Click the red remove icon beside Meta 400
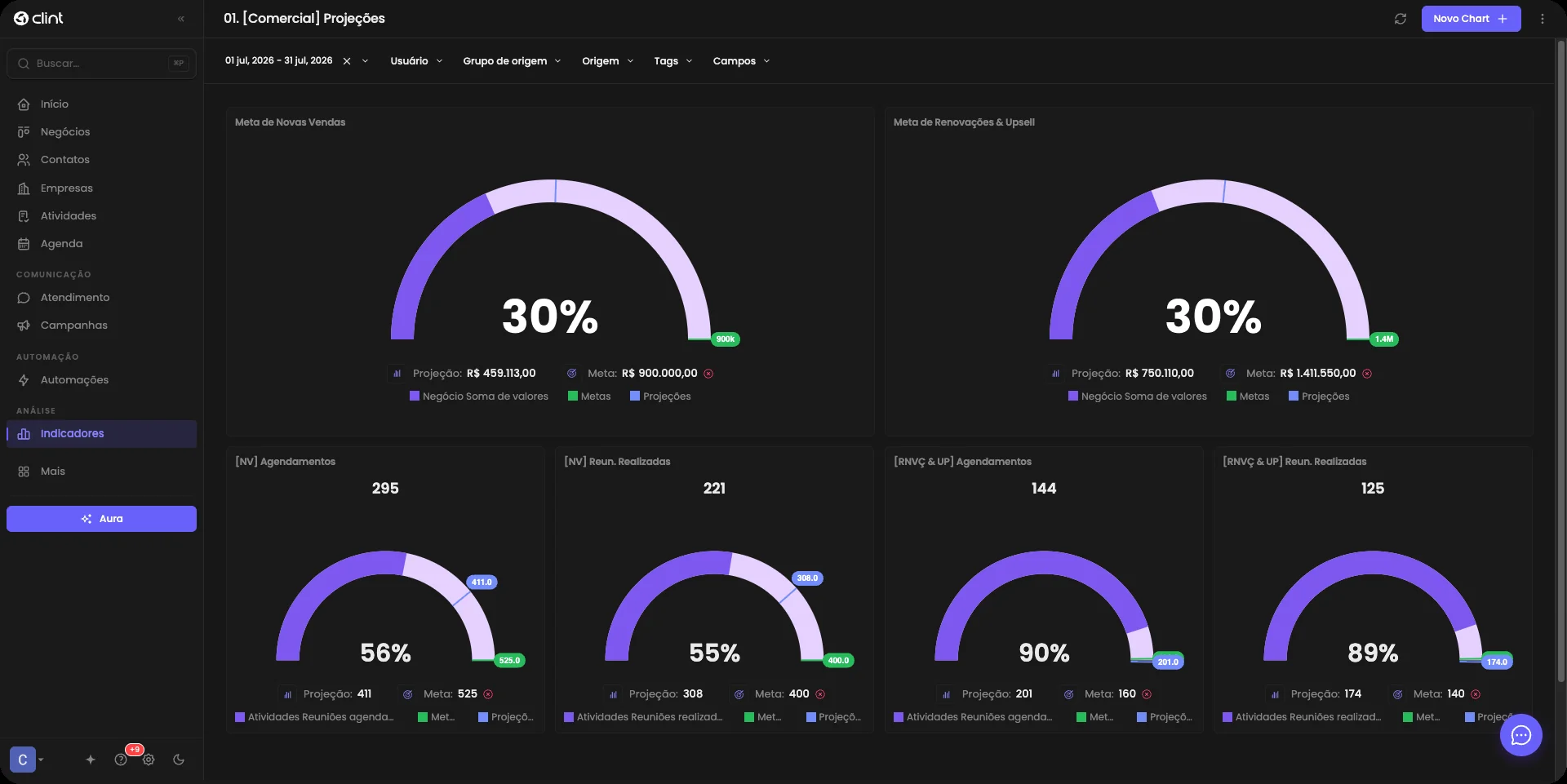Screen dimensions: 1567x784 (x=820, y=694)
